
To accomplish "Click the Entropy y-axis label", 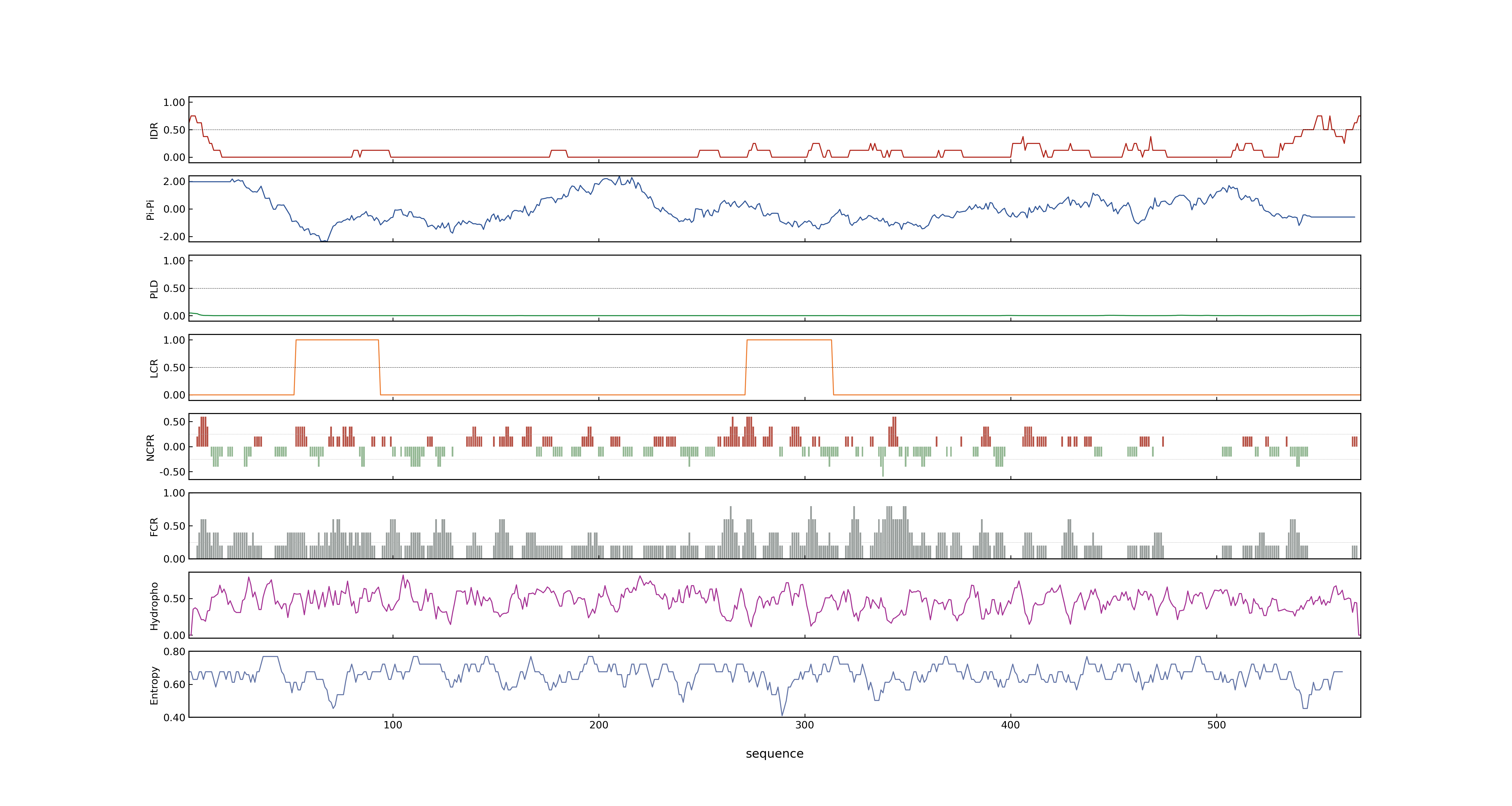I will (154, 685).
